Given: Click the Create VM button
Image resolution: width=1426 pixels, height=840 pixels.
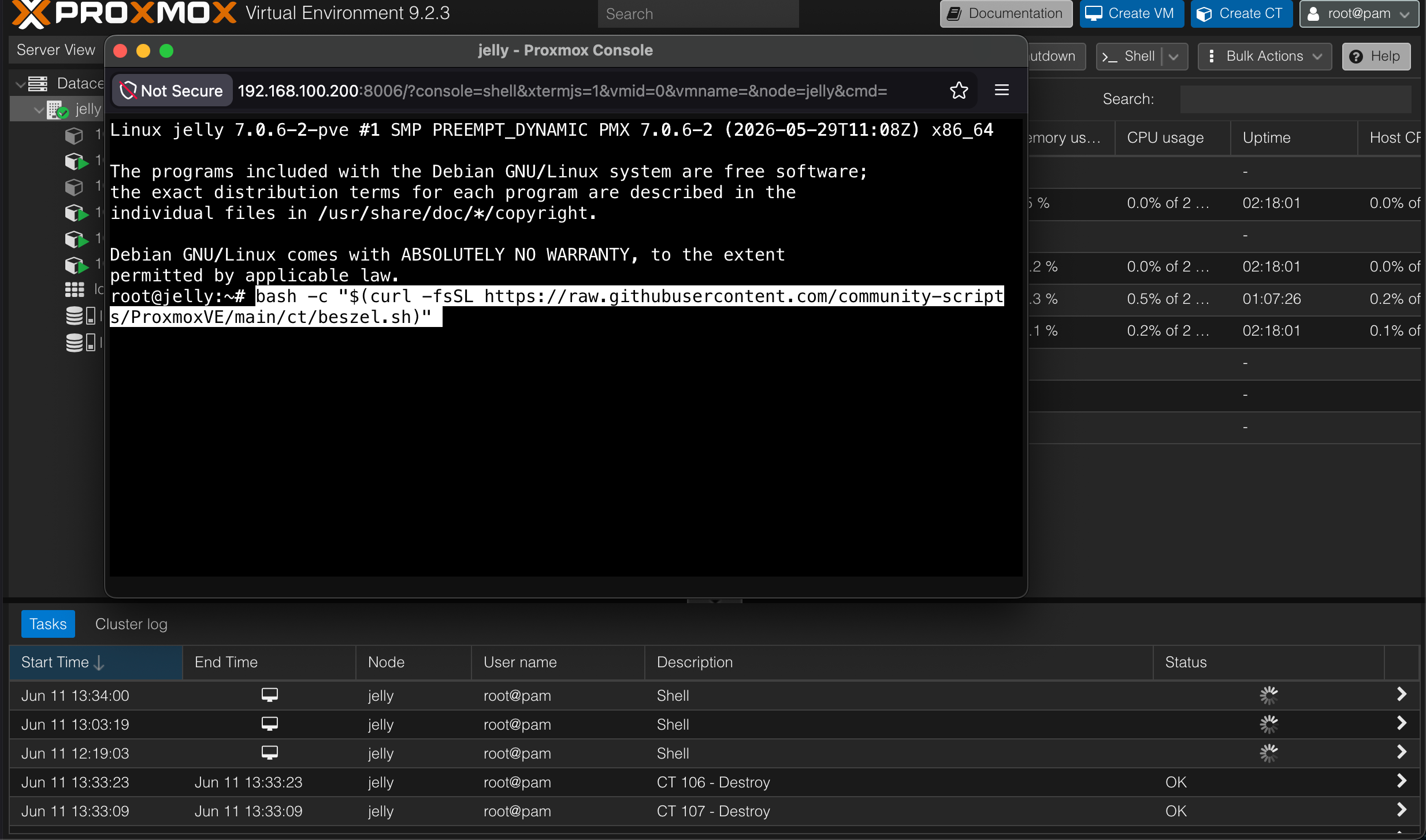Looking at the screenshot, I should [x=1132, y=13].
